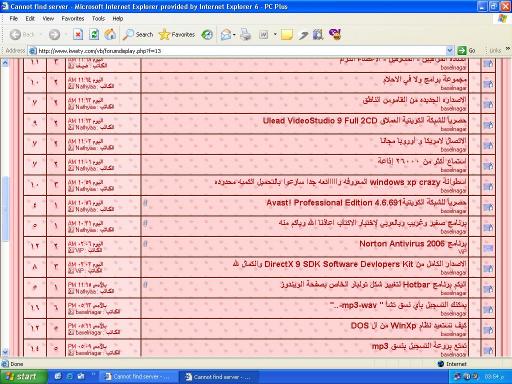Click the Forward navigation button
This screenshot has height=384, width=512.
54,34
